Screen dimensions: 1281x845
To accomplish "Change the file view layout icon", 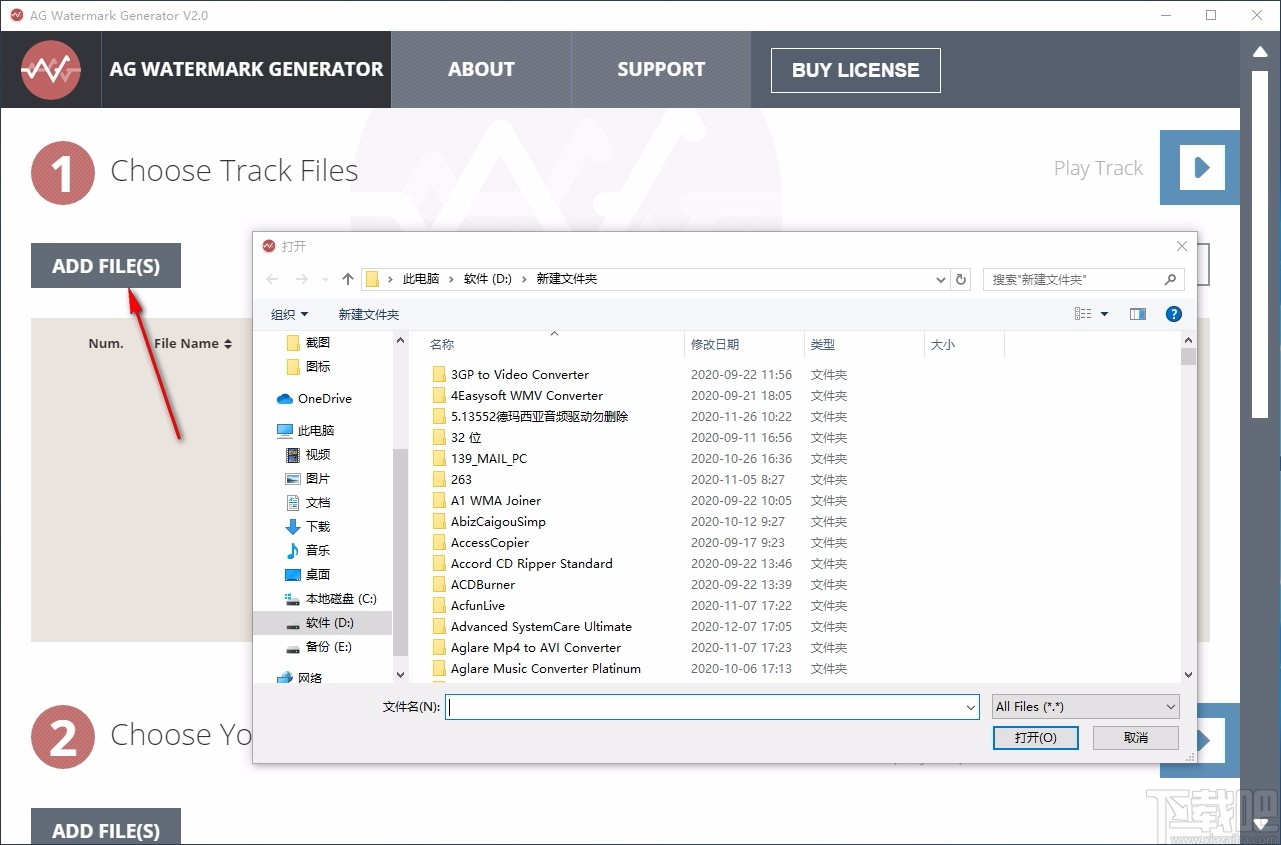I will point(1083,314).
